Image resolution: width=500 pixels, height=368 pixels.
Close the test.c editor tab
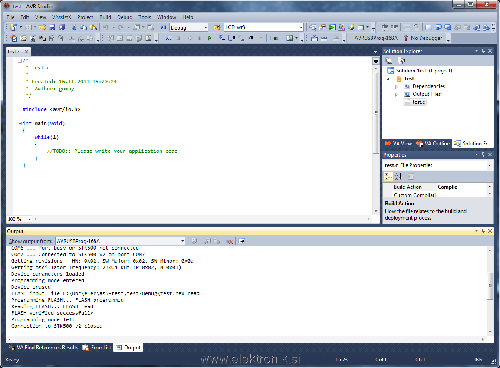[26, 51]
